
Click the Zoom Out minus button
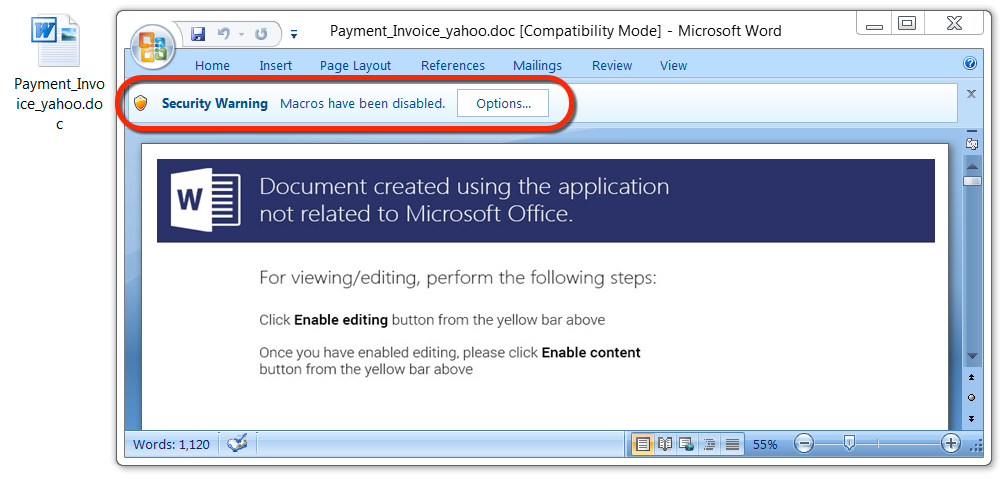(x=805, y=443)
